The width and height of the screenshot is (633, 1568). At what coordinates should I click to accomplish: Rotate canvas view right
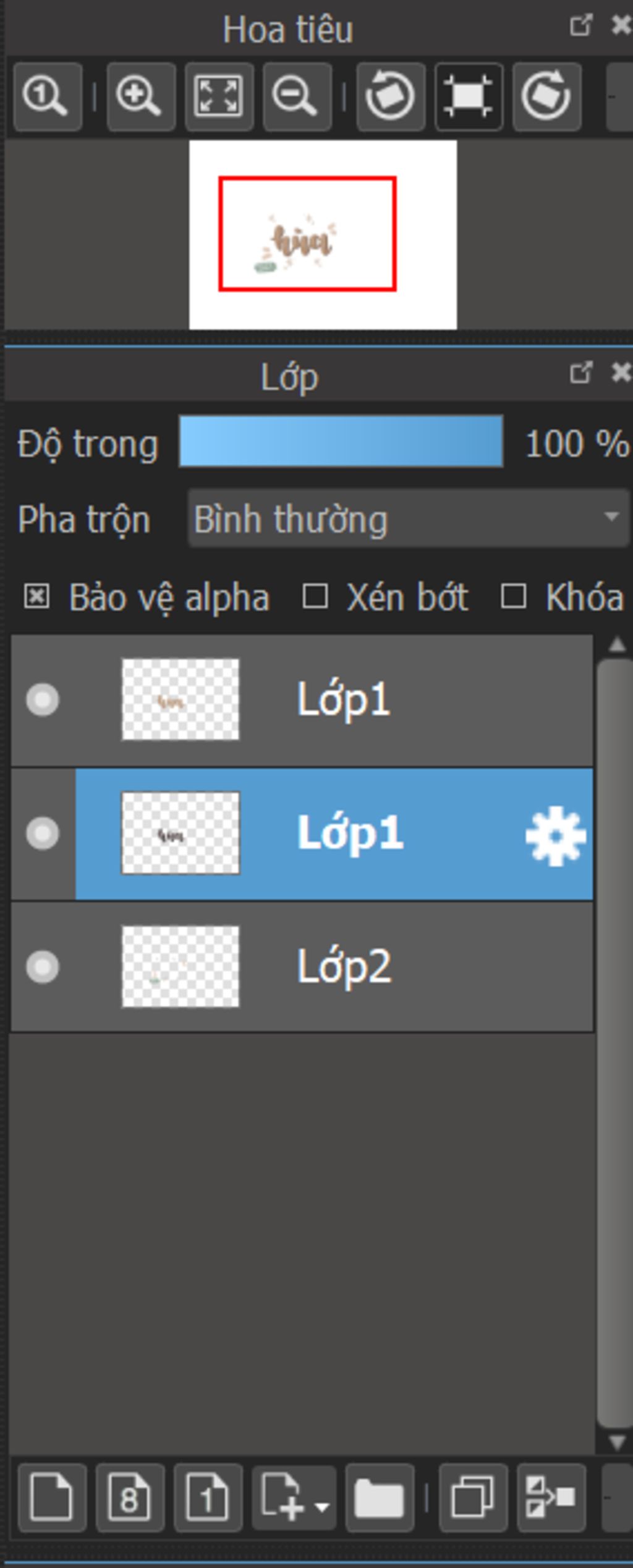point(546,97)
